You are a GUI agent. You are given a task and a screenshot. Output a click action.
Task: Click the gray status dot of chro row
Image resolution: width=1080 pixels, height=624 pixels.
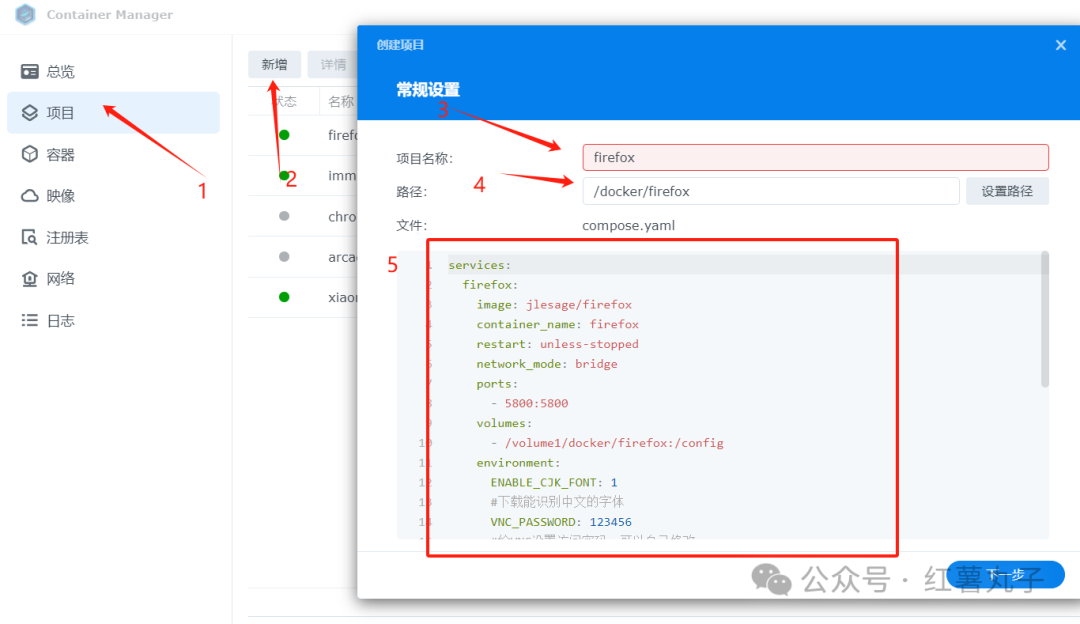(284, 216)
